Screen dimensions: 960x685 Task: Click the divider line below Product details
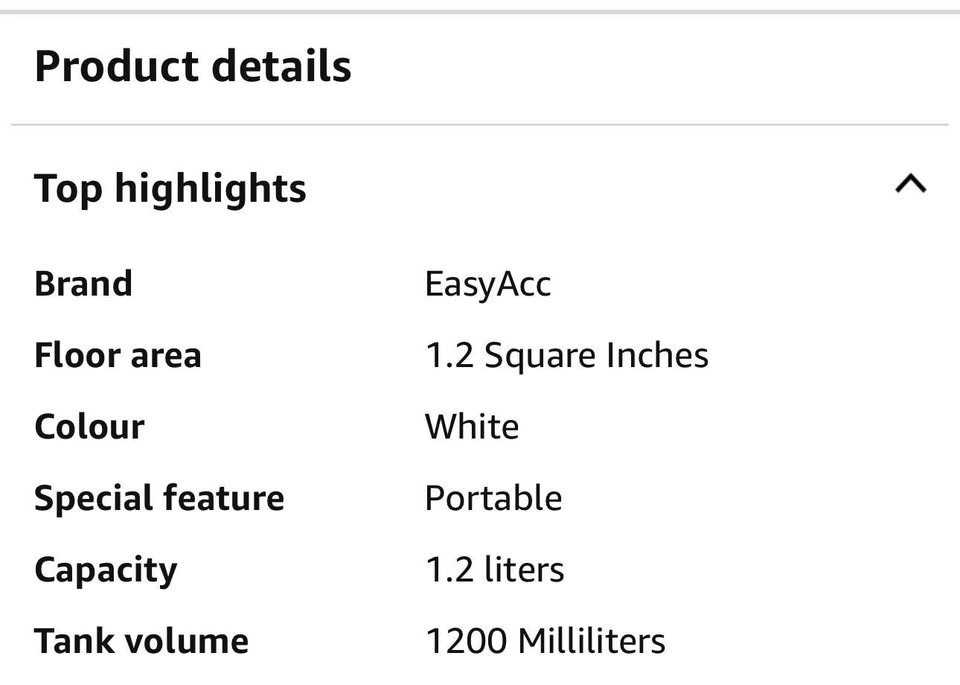pyautogui.click(x=480, y=125)
